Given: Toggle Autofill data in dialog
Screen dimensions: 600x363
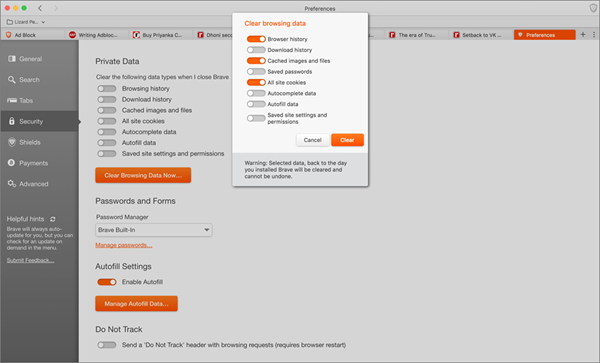Looking at the screenshot, I should (x=256, y=104).
